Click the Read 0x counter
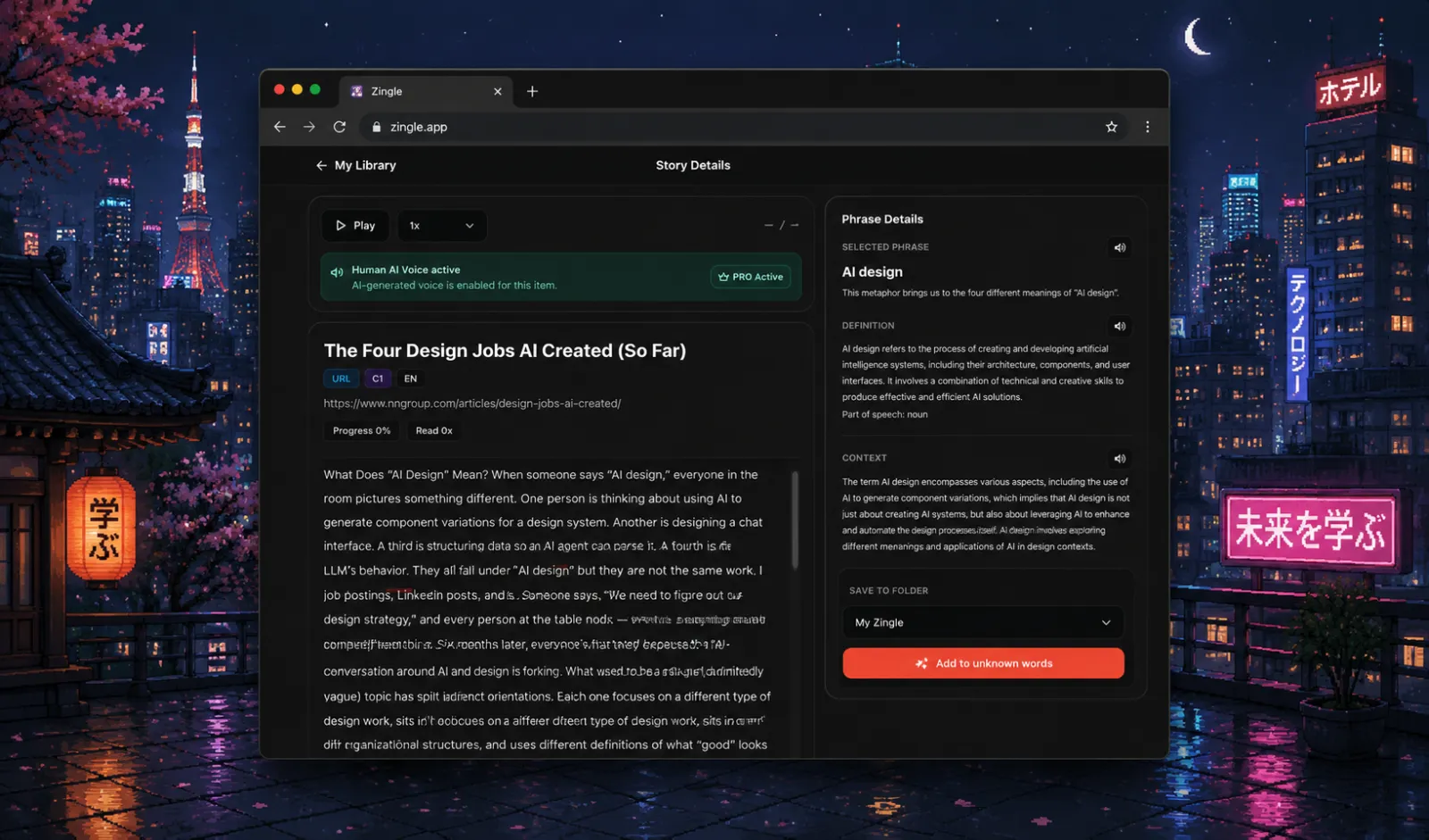 (434, 430)
